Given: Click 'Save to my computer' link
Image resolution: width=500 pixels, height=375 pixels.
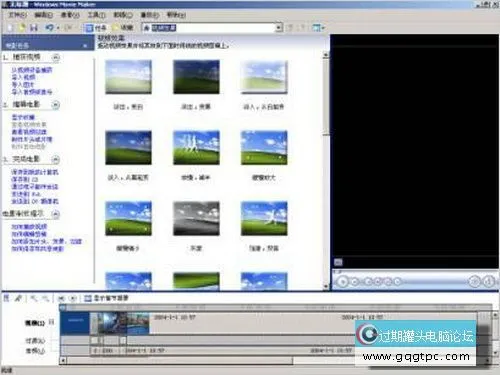Looking at the screenshot, I should point(35,172).
